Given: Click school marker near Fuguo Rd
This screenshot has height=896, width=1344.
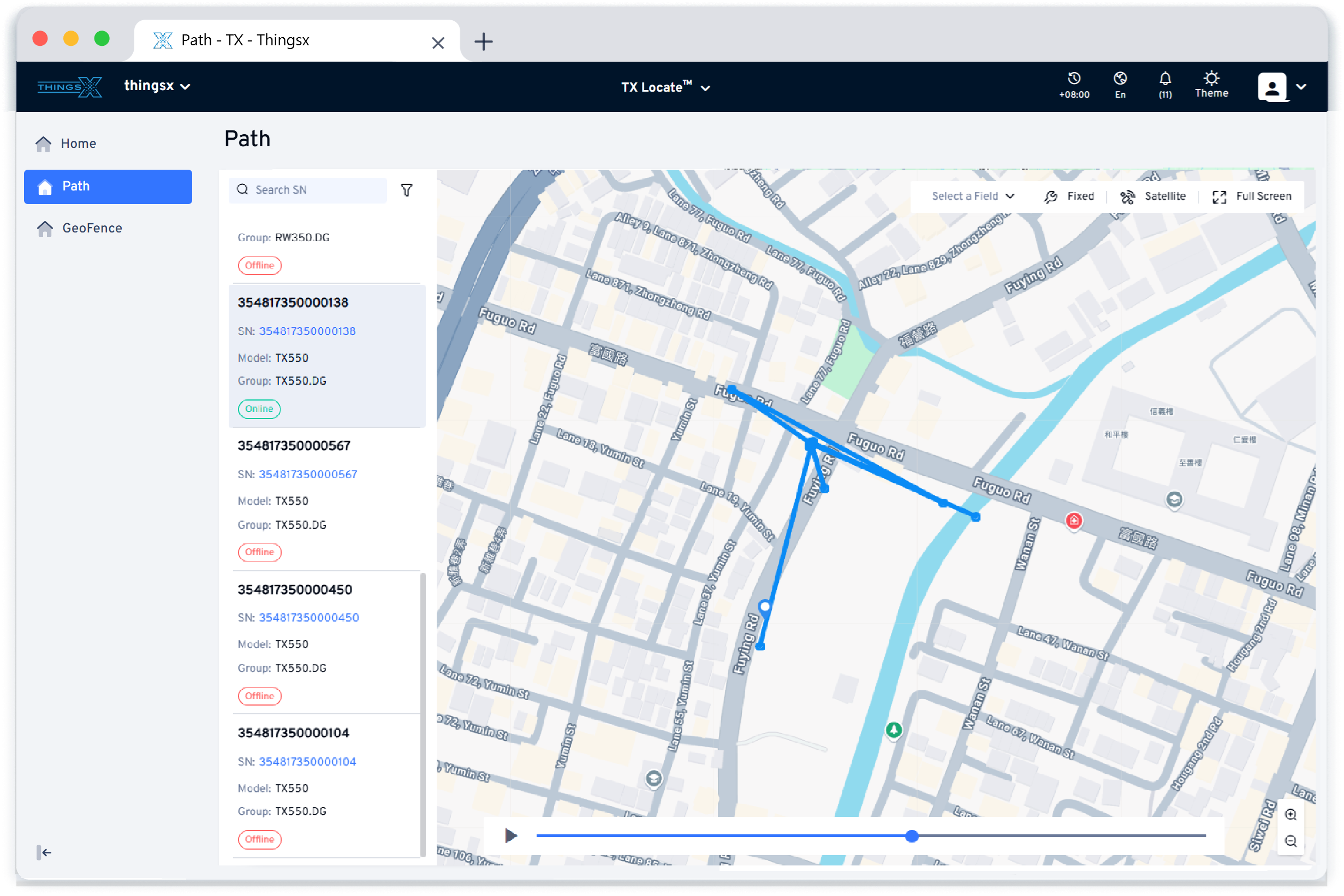Looking at the screenshot, I should [1174, 500].
